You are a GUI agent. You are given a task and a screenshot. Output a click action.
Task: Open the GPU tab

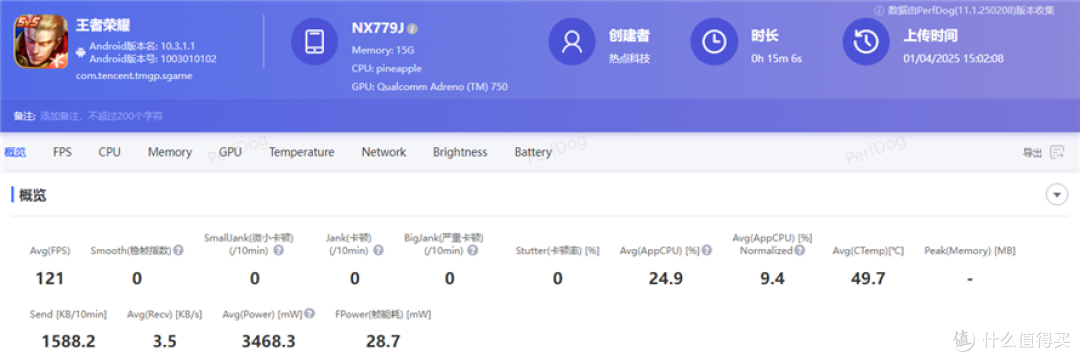[230, 152]
